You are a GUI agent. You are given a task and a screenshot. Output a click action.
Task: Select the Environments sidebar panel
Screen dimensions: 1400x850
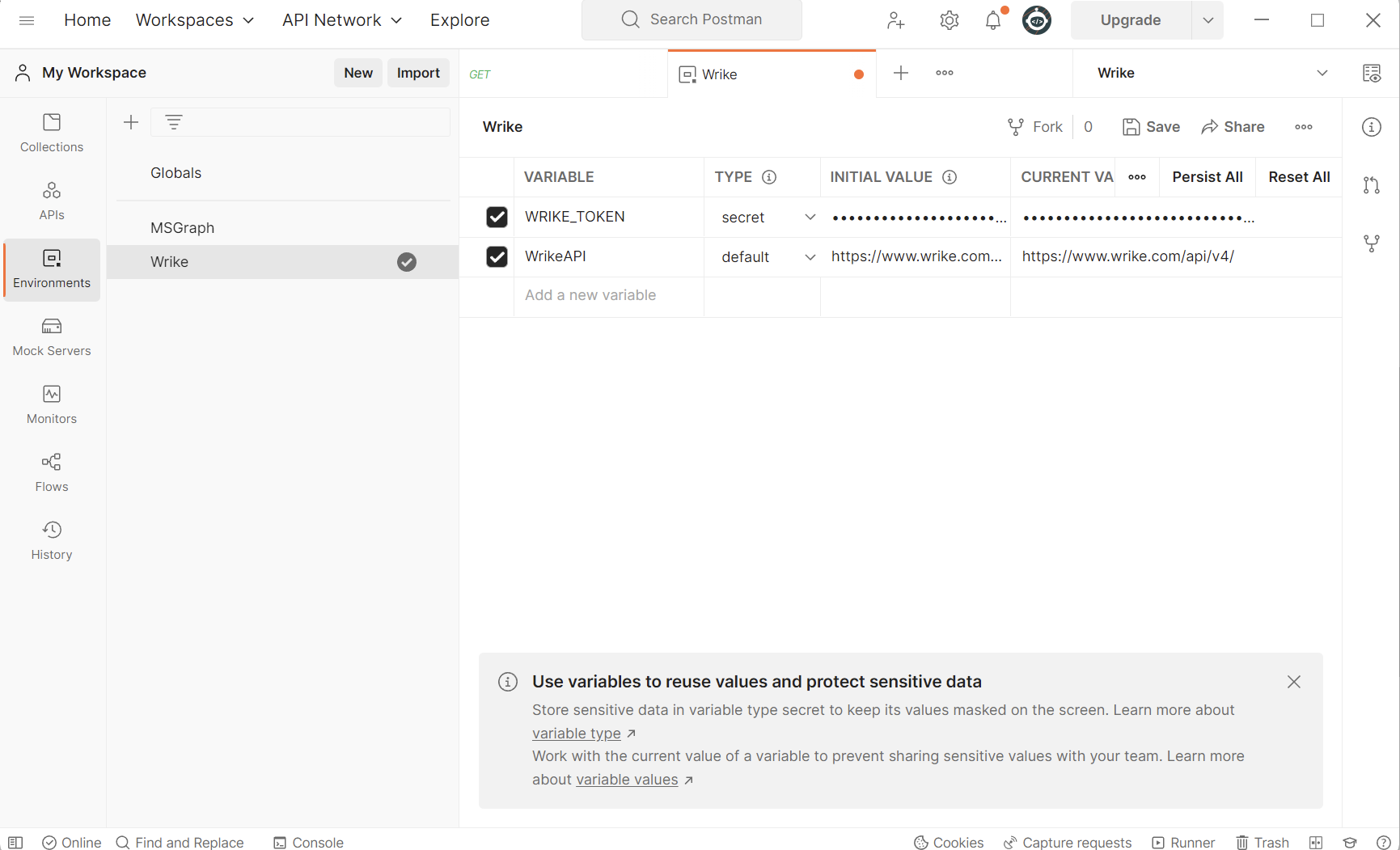point(52,269)
